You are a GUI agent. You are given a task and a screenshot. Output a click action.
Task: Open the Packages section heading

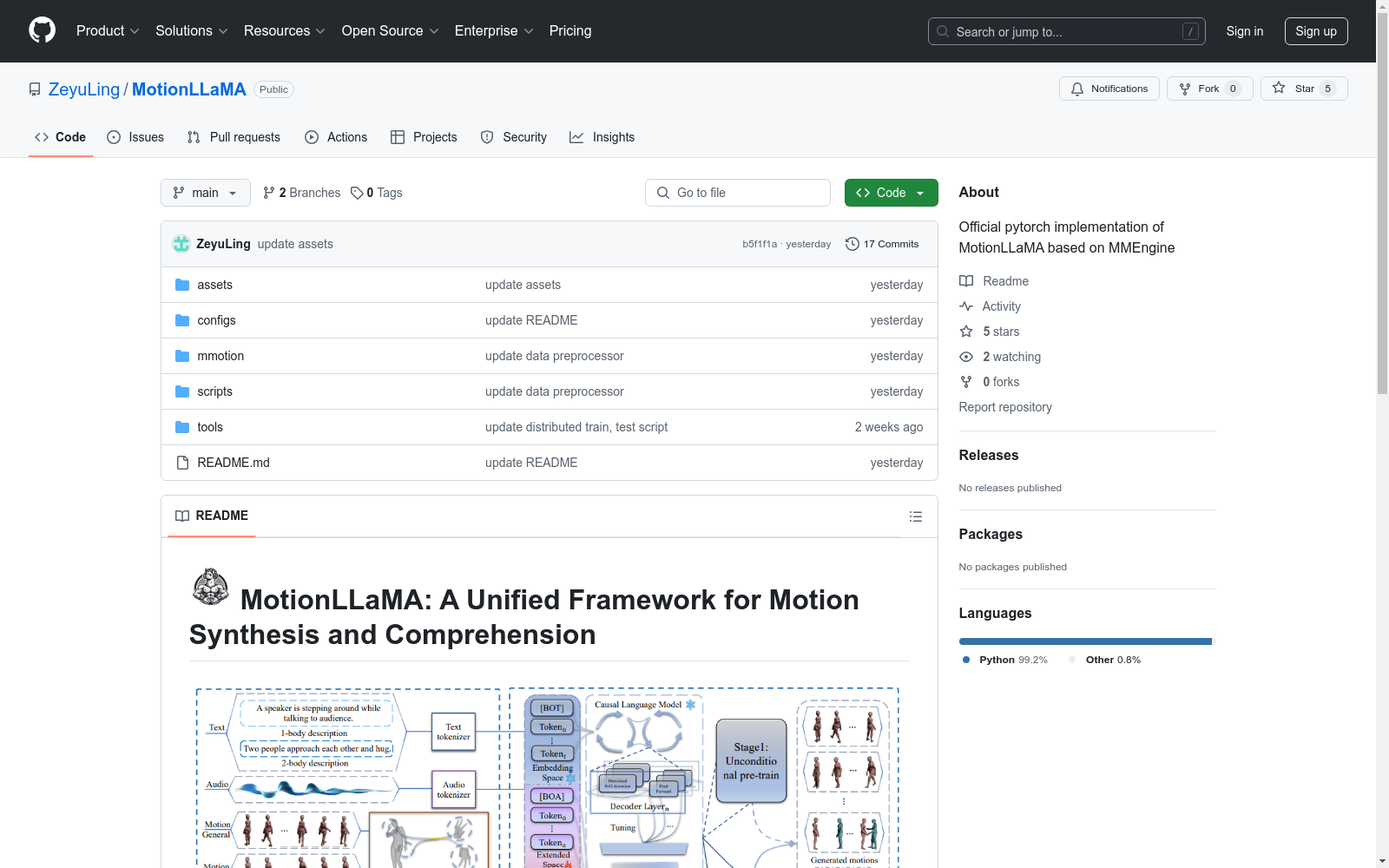coord(991,534)
